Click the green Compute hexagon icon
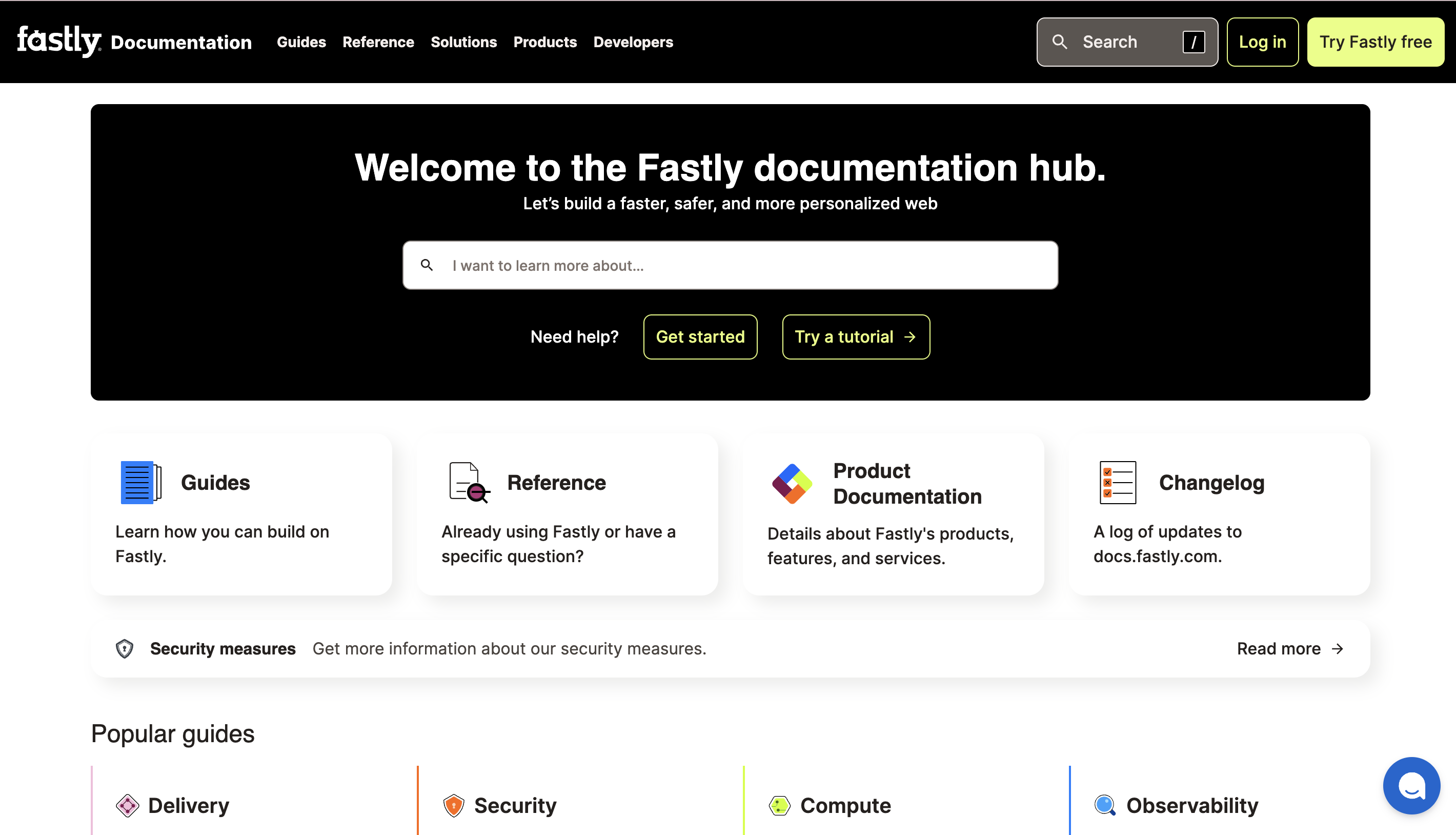This screenshot has height=835, width=1456. click(780, 805)
